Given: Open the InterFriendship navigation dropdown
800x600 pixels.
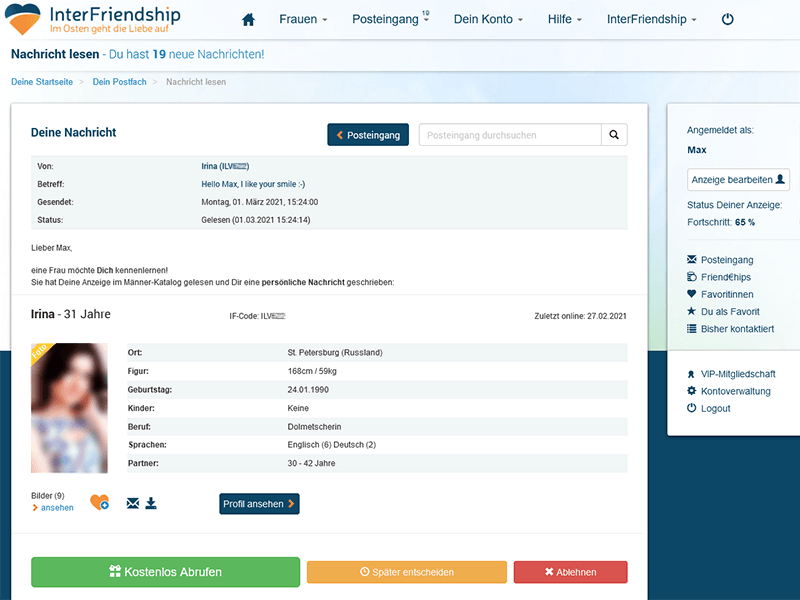Looking at the screenshot, I should pyautogui.click(x=654, y=20).
